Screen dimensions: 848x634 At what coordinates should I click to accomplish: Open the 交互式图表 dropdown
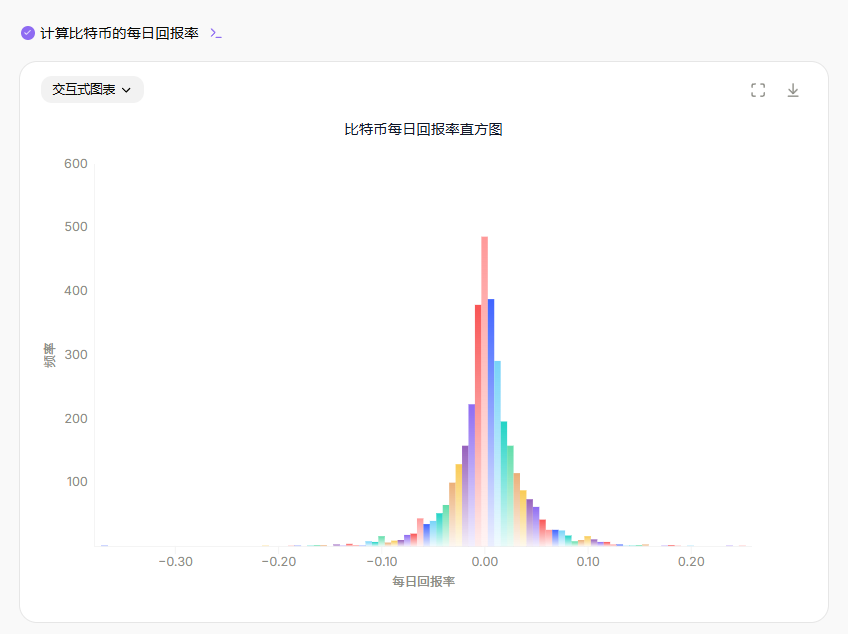[92, 90]
